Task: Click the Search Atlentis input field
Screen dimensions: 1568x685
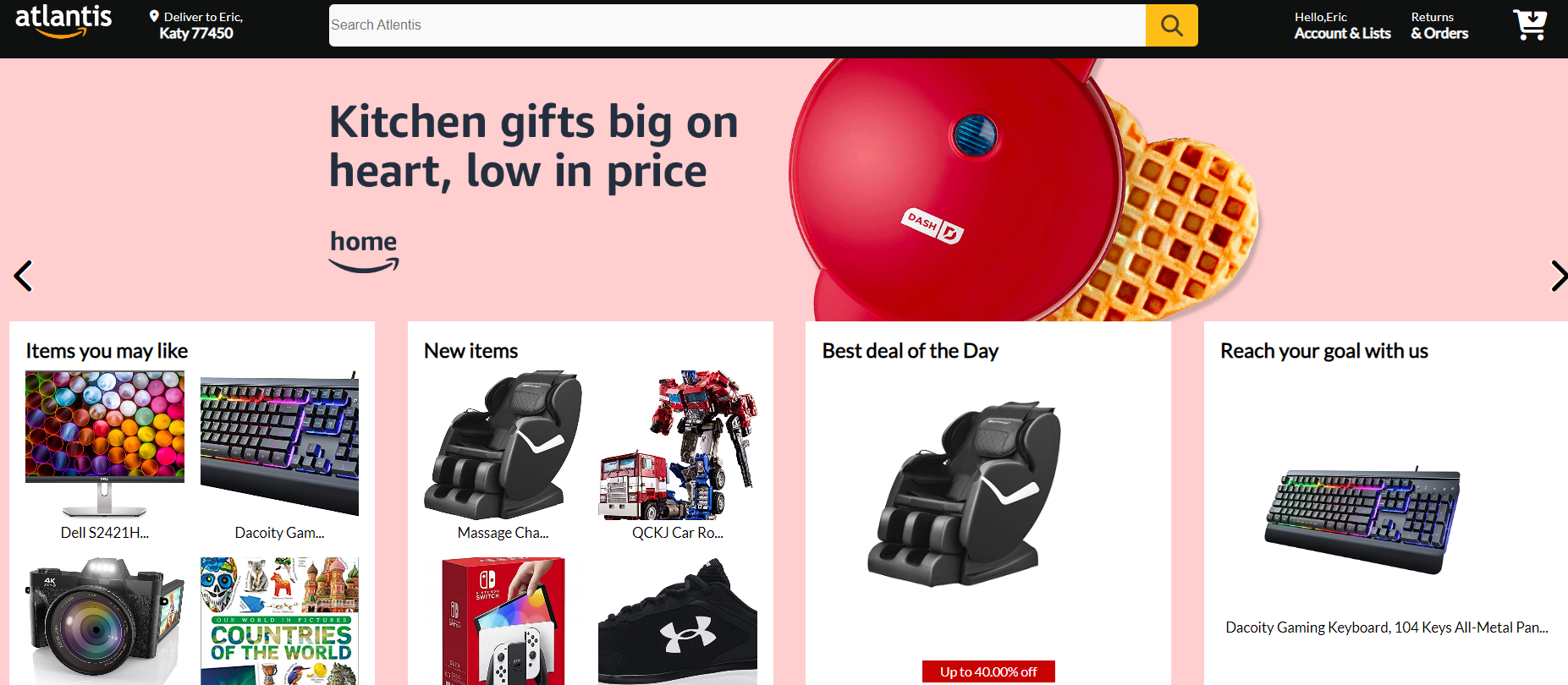Action: point(737,25)
